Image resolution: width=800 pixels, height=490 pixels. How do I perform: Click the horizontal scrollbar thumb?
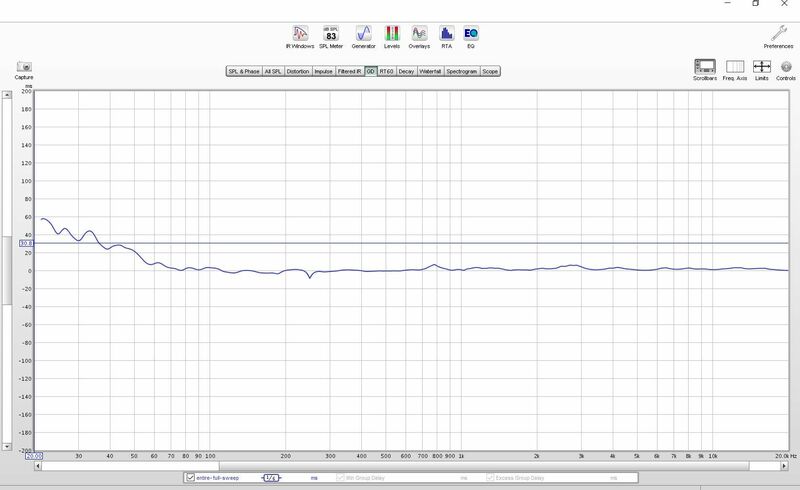point(484,466)
